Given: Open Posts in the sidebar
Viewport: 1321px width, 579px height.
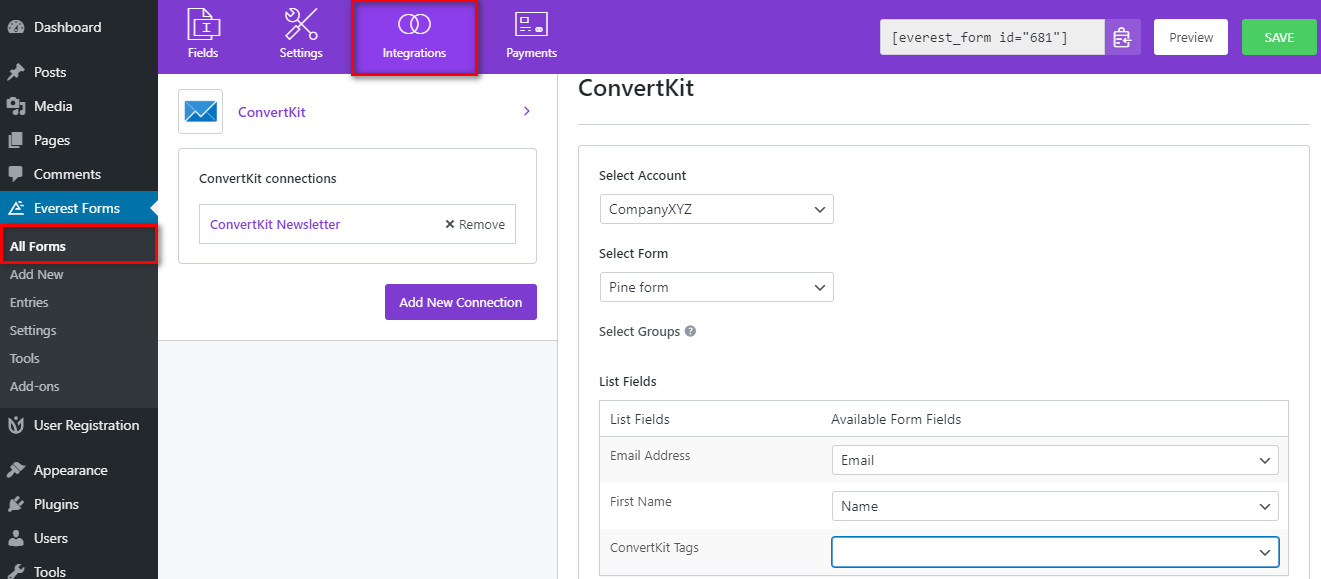Looking at the screenshot, I should click(50, 72).
